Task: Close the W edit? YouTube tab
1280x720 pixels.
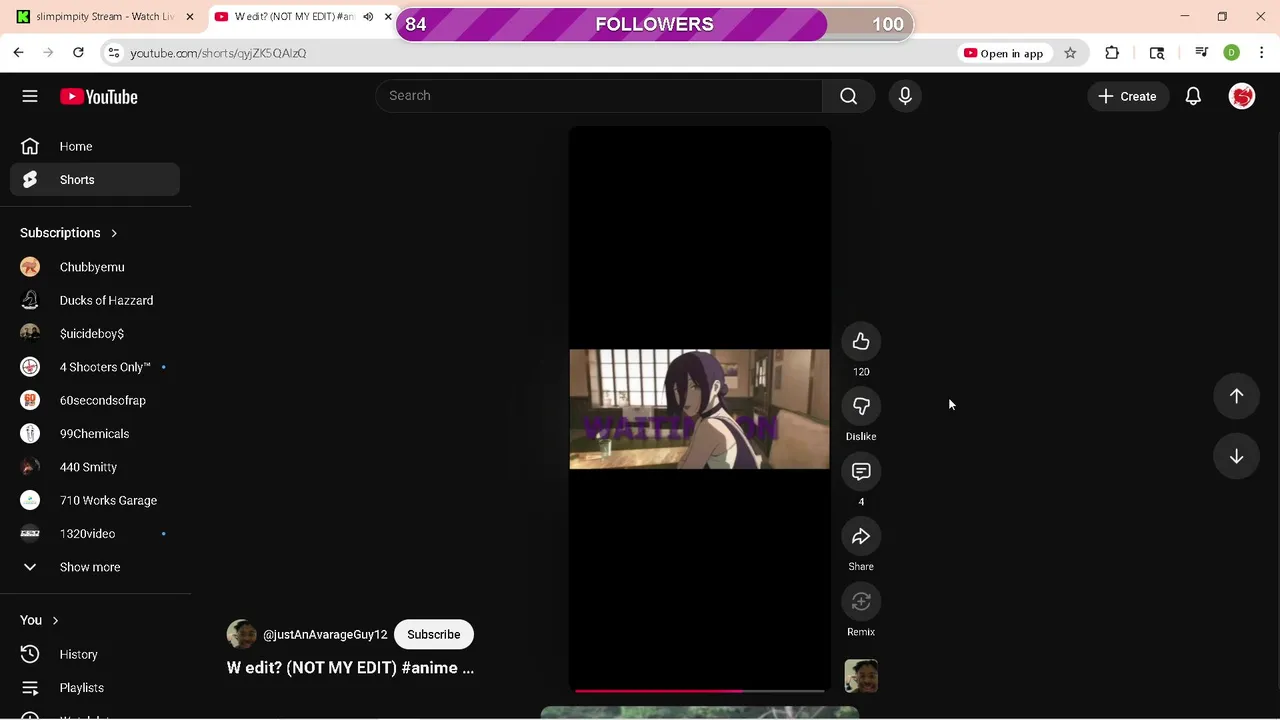Action: click(388, 17)
